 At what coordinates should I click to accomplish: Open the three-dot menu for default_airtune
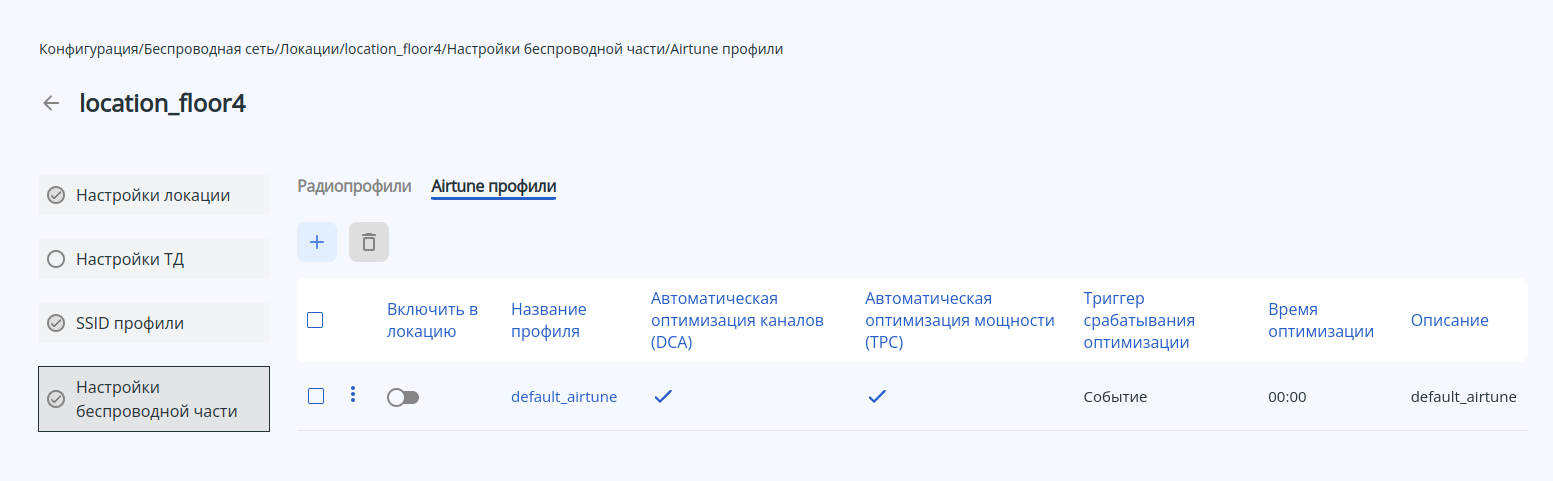click(x=352, y=396)
